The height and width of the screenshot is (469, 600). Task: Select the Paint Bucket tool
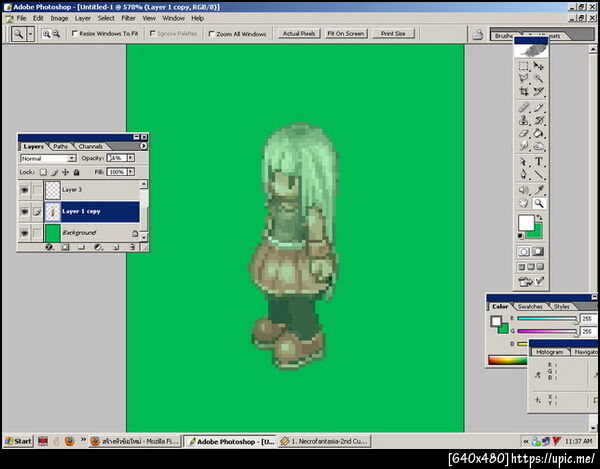(x=538, y=133)
